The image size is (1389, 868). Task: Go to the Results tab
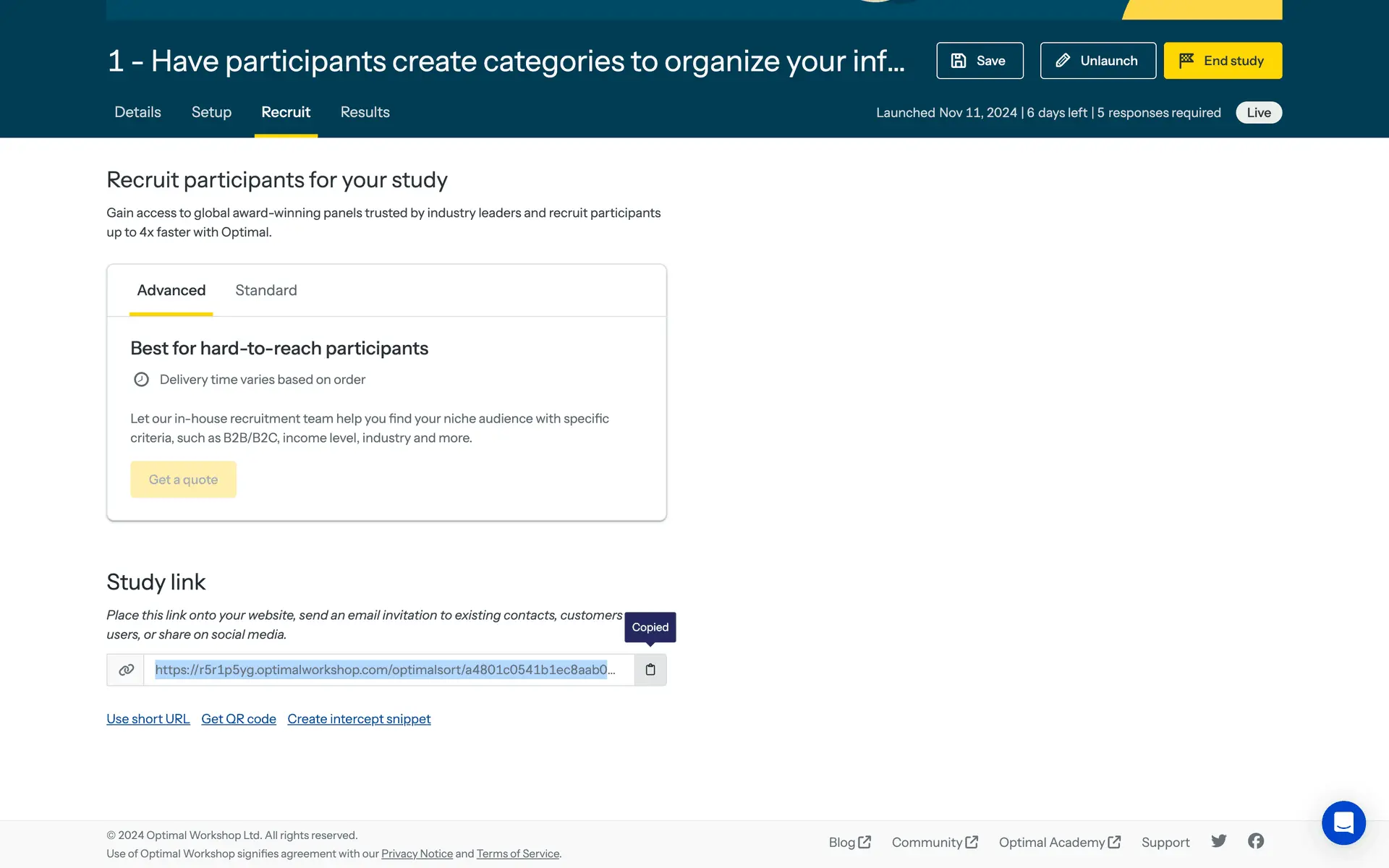pos(365,112)
